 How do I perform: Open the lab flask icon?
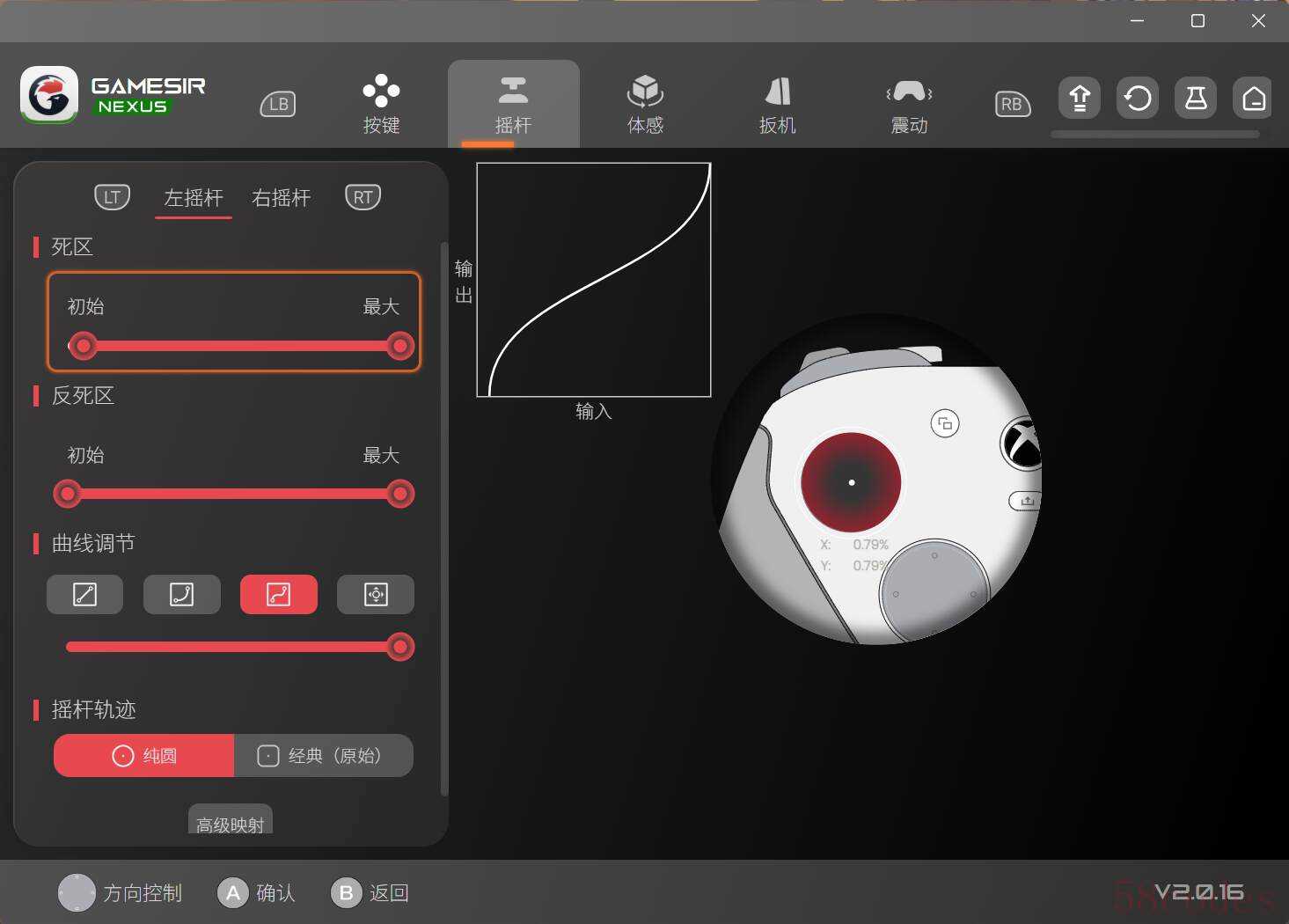pos(1196,98)
